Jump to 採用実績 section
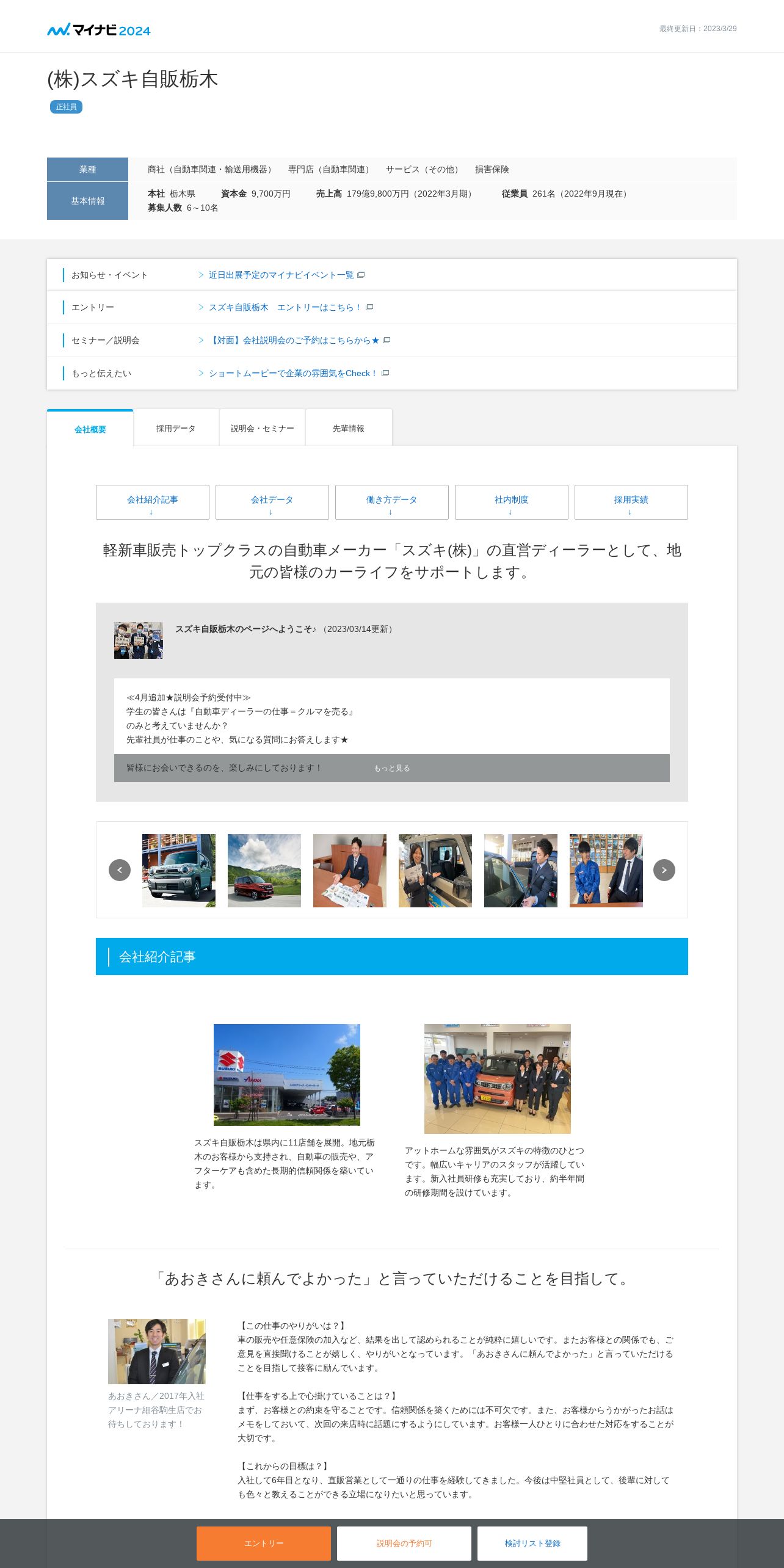This screenshot has width=784, height=1568. [x=631, y=502]
